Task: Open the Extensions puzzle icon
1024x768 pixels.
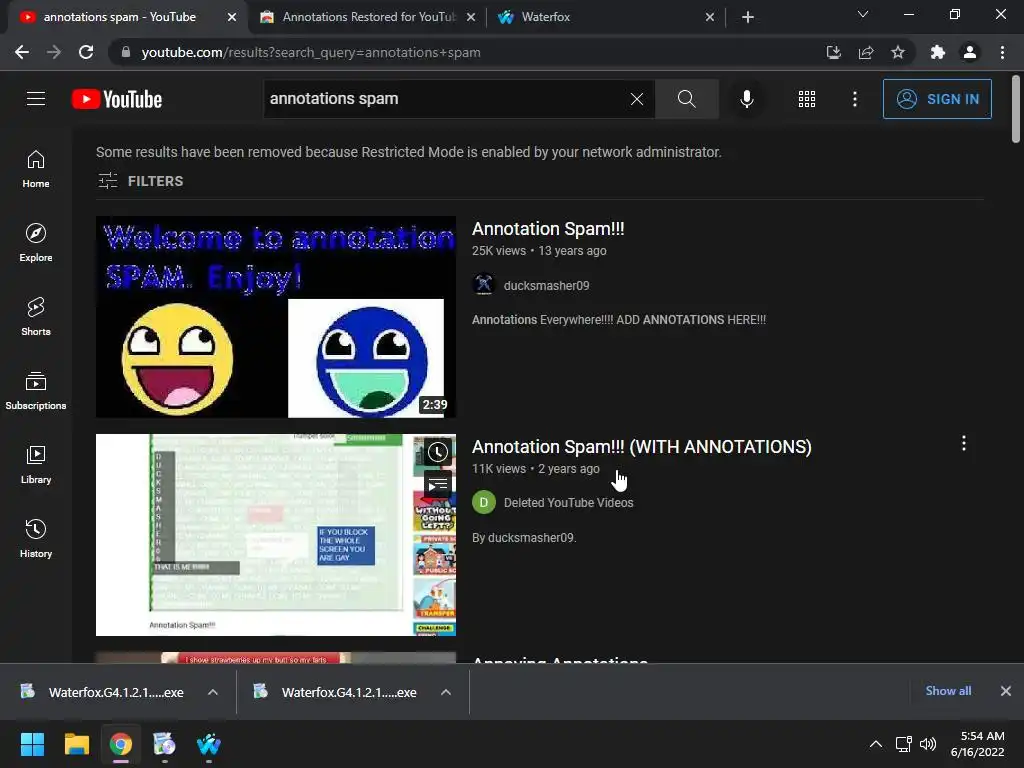Action: (938, 52)
